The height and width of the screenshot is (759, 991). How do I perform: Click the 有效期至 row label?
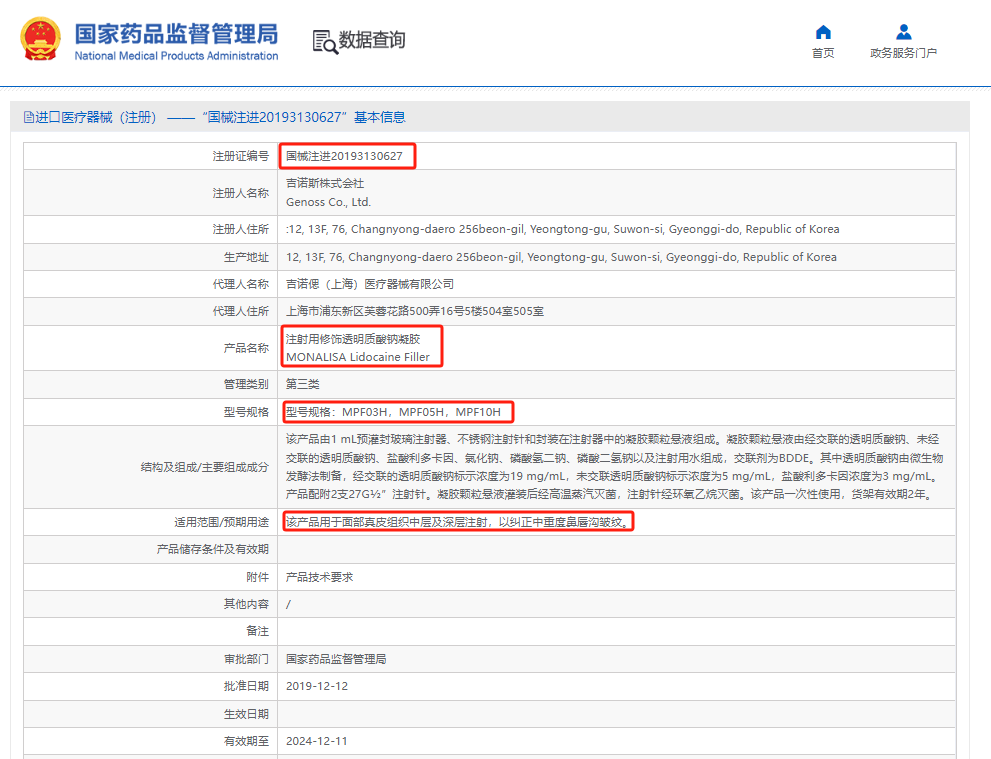[246, 741]
